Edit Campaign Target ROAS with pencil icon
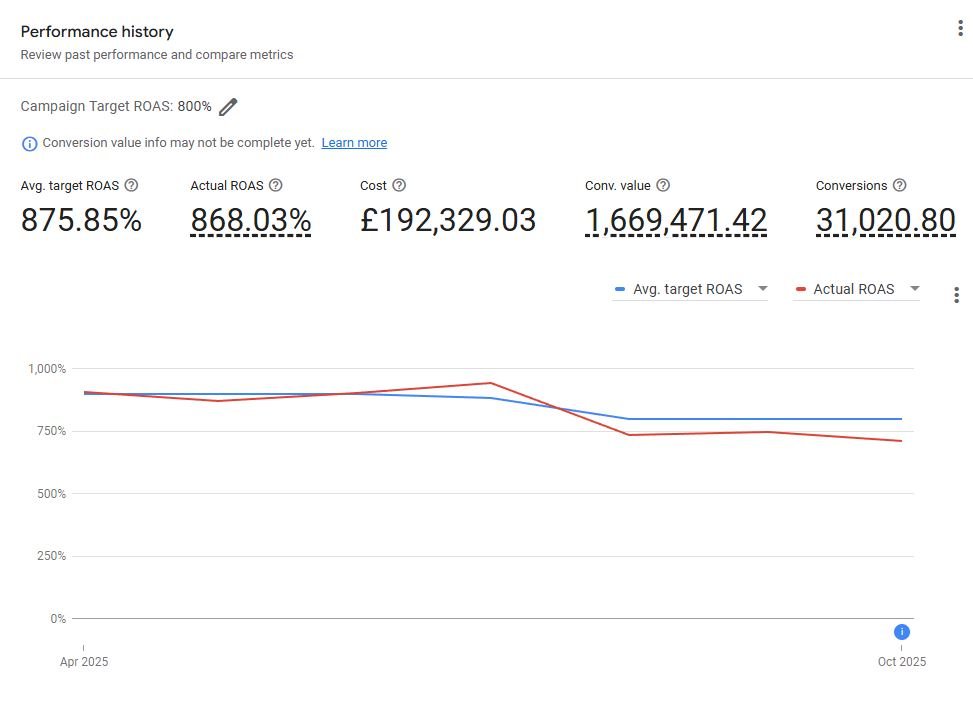 228,107
